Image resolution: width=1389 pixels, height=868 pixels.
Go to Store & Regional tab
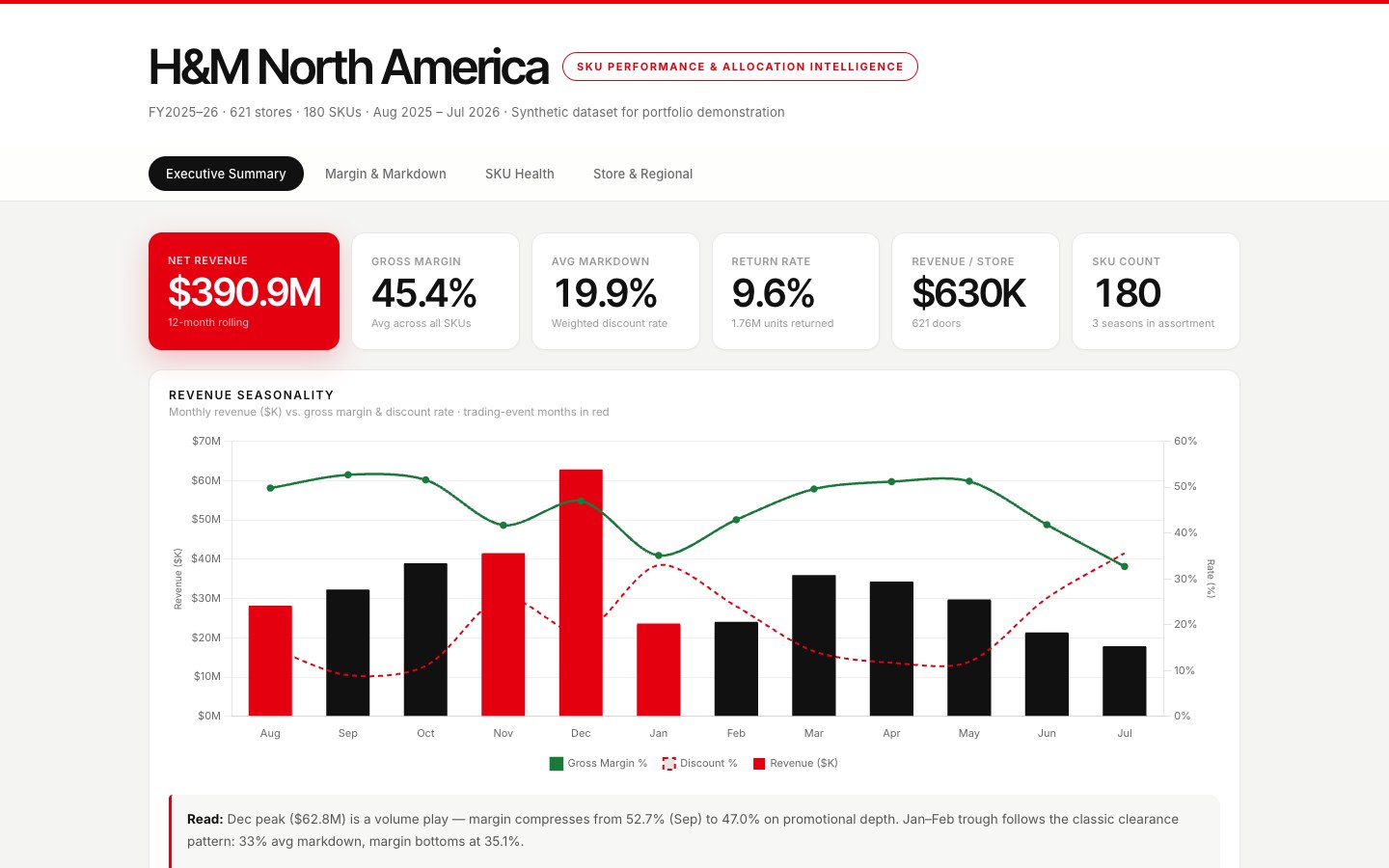click(x=642, y=174)
